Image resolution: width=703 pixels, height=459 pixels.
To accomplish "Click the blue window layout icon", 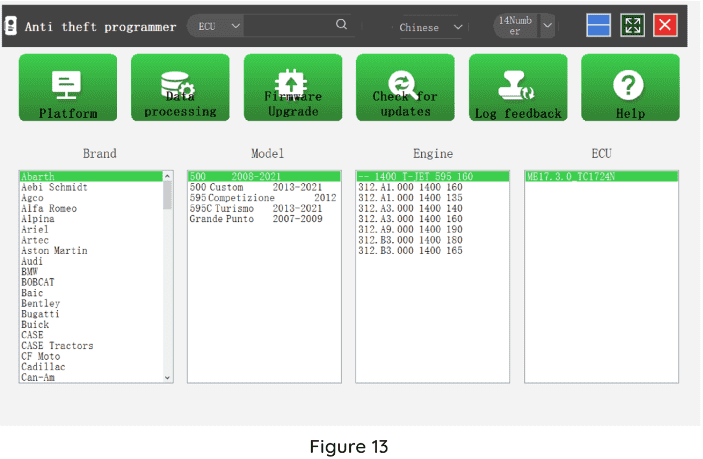I will 599,26.
